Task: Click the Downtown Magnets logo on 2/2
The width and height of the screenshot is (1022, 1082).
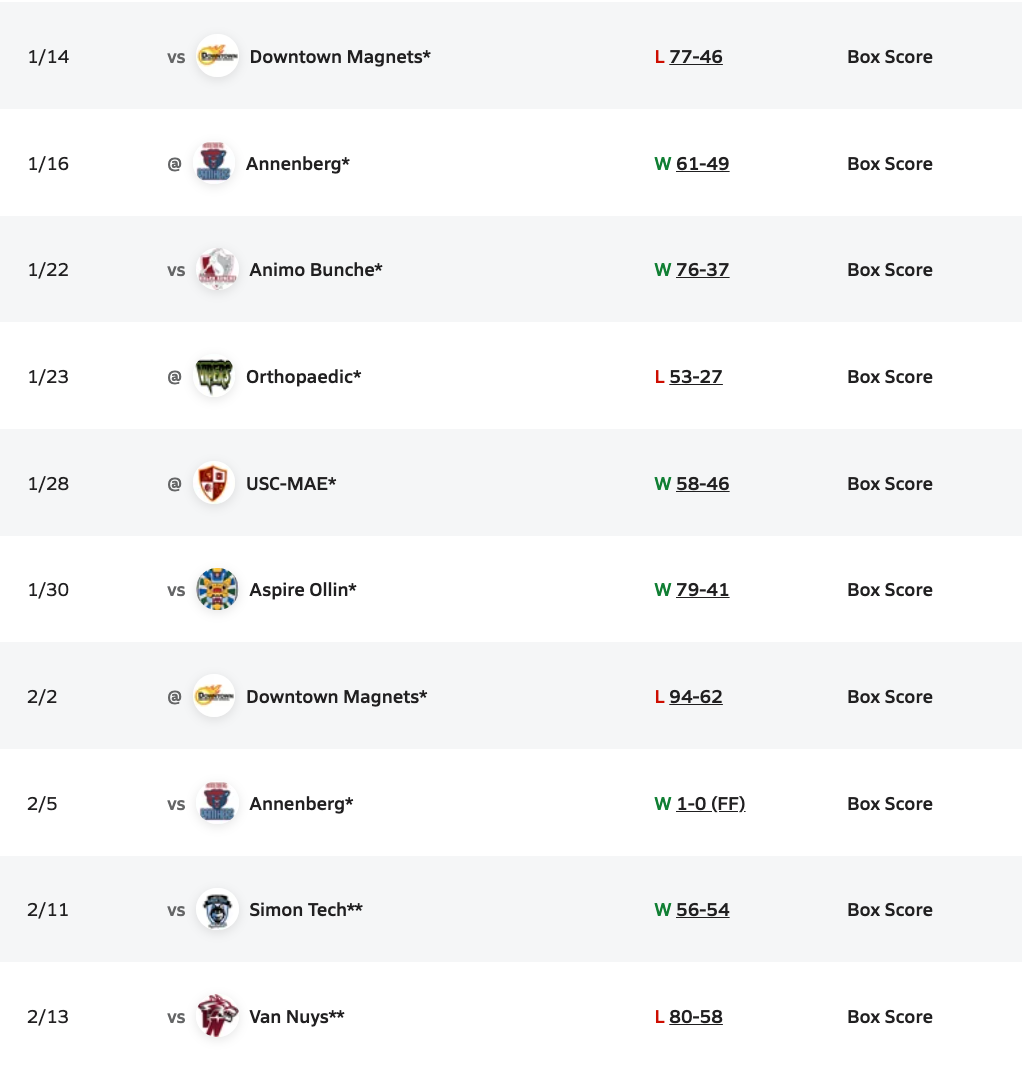Action: coord(214,697)
